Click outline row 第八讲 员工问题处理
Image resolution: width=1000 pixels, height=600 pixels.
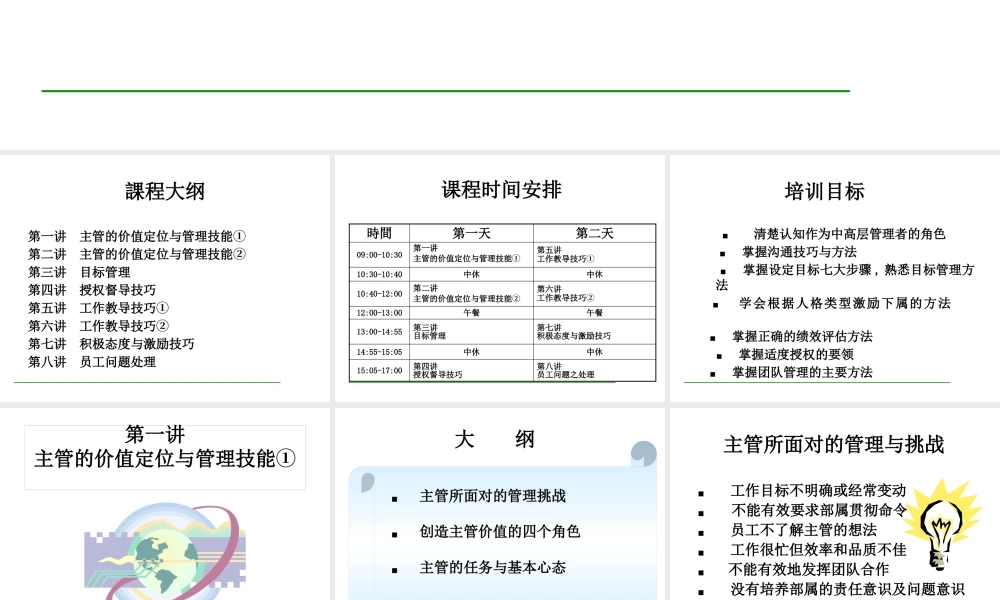92,362
